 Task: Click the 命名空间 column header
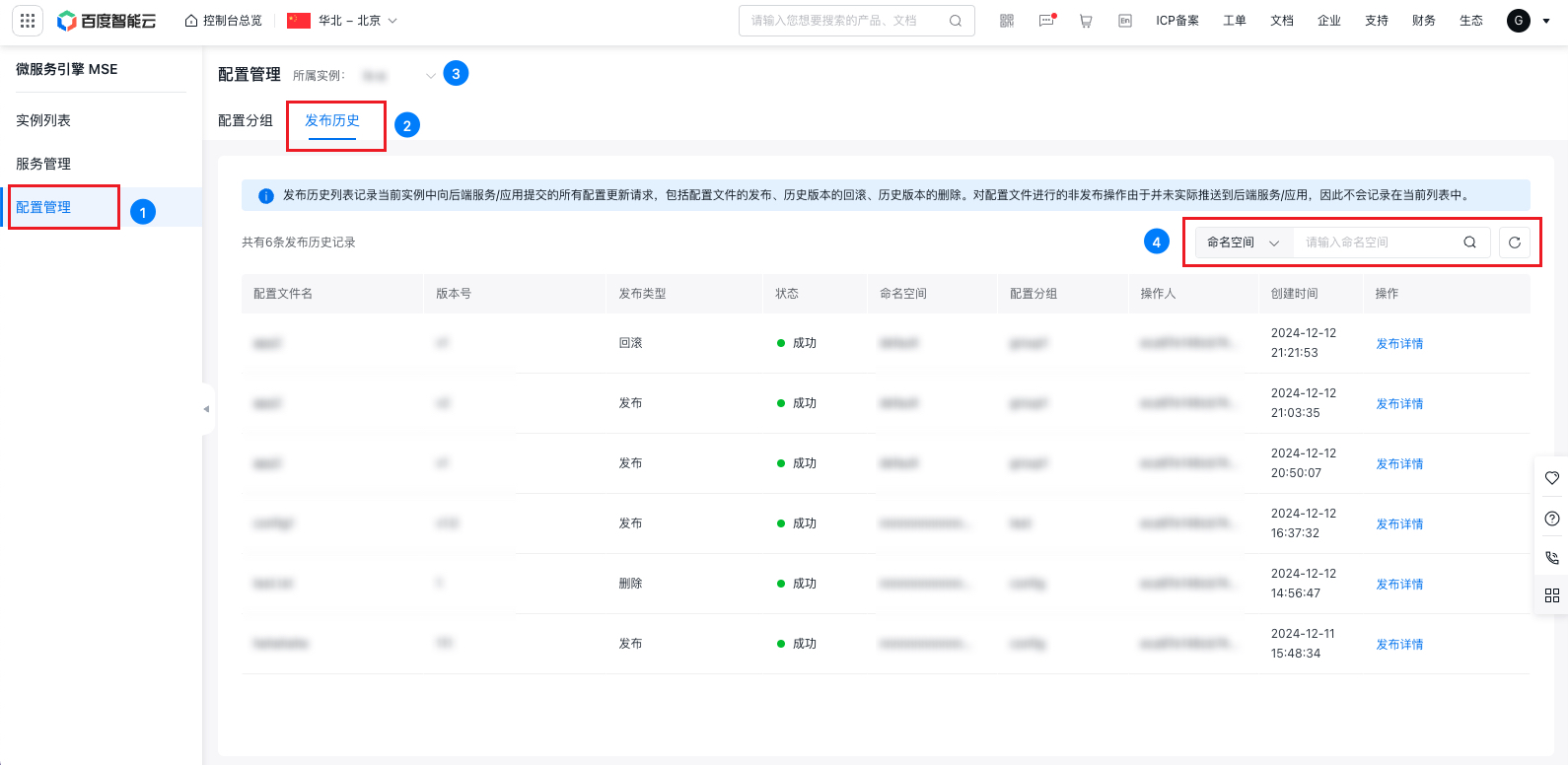(x=903, y=294)
